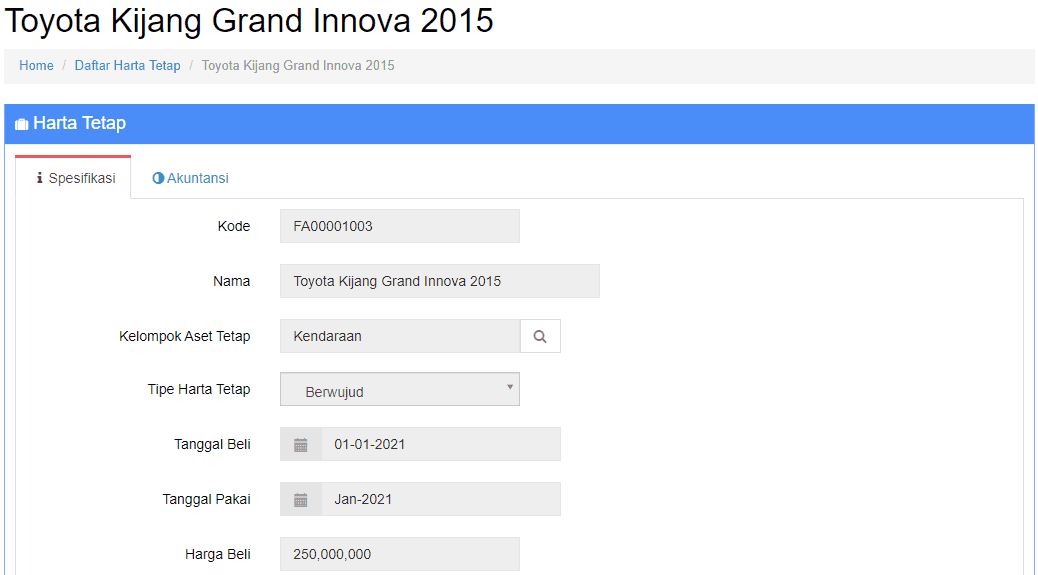
Task: Expand the Tipe Harta Tetap dropdown arrow
Action: tap(510, 387)
